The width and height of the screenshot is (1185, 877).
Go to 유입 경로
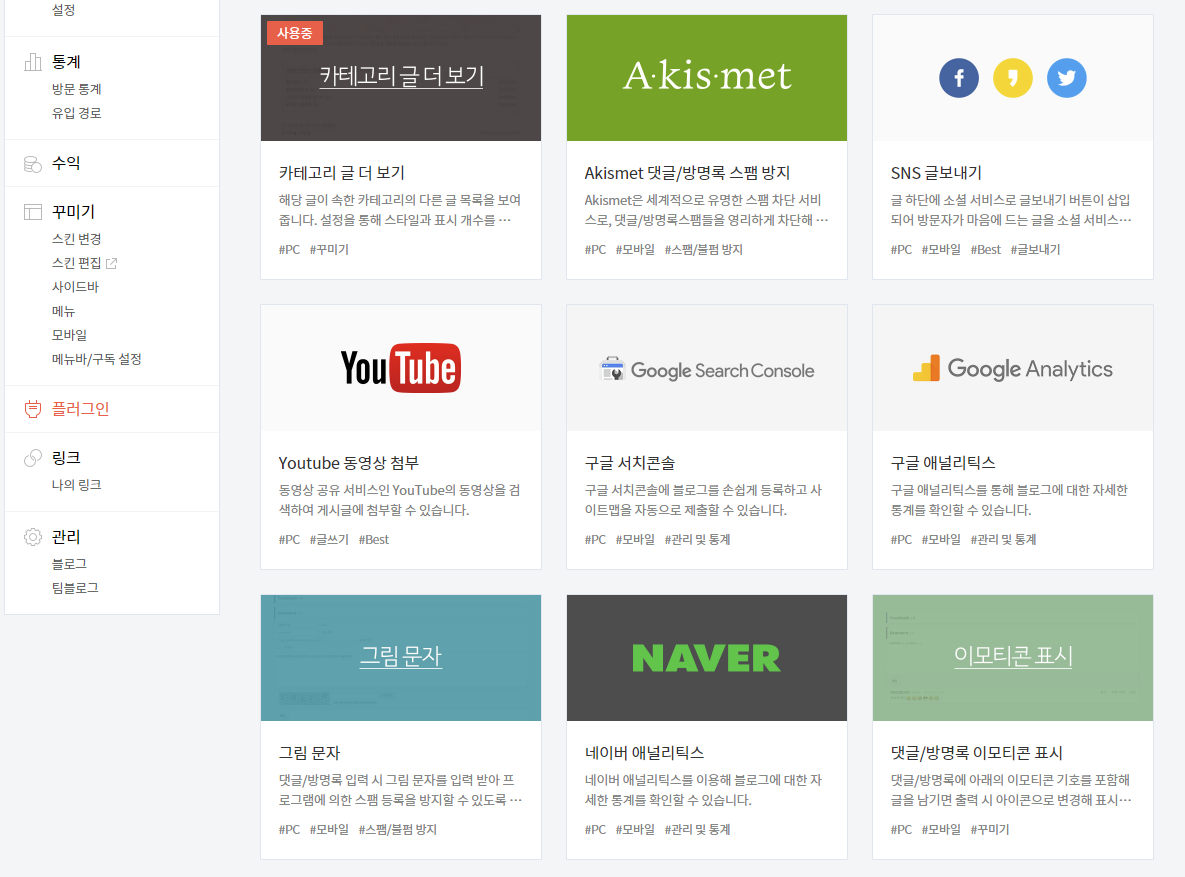tap(76, 113)
